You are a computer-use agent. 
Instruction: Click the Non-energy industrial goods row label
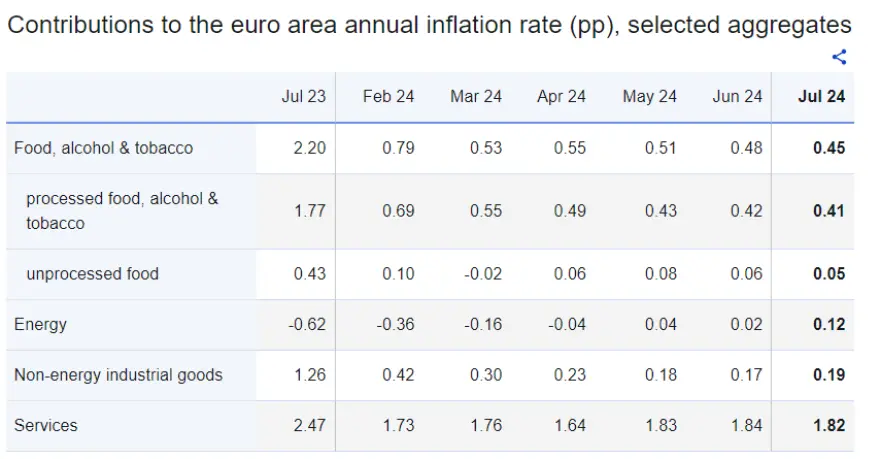coord(118,375)
